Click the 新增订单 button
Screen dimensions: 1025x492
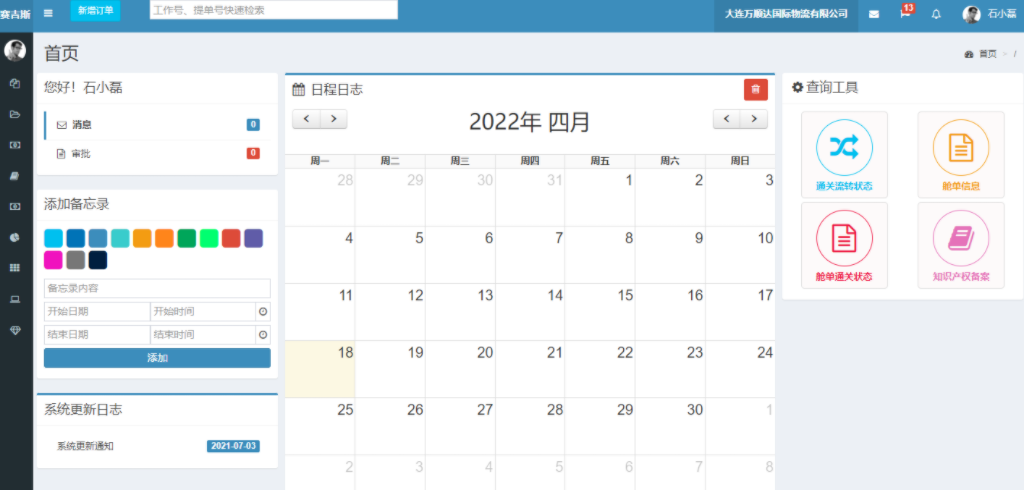pos(95,10)
